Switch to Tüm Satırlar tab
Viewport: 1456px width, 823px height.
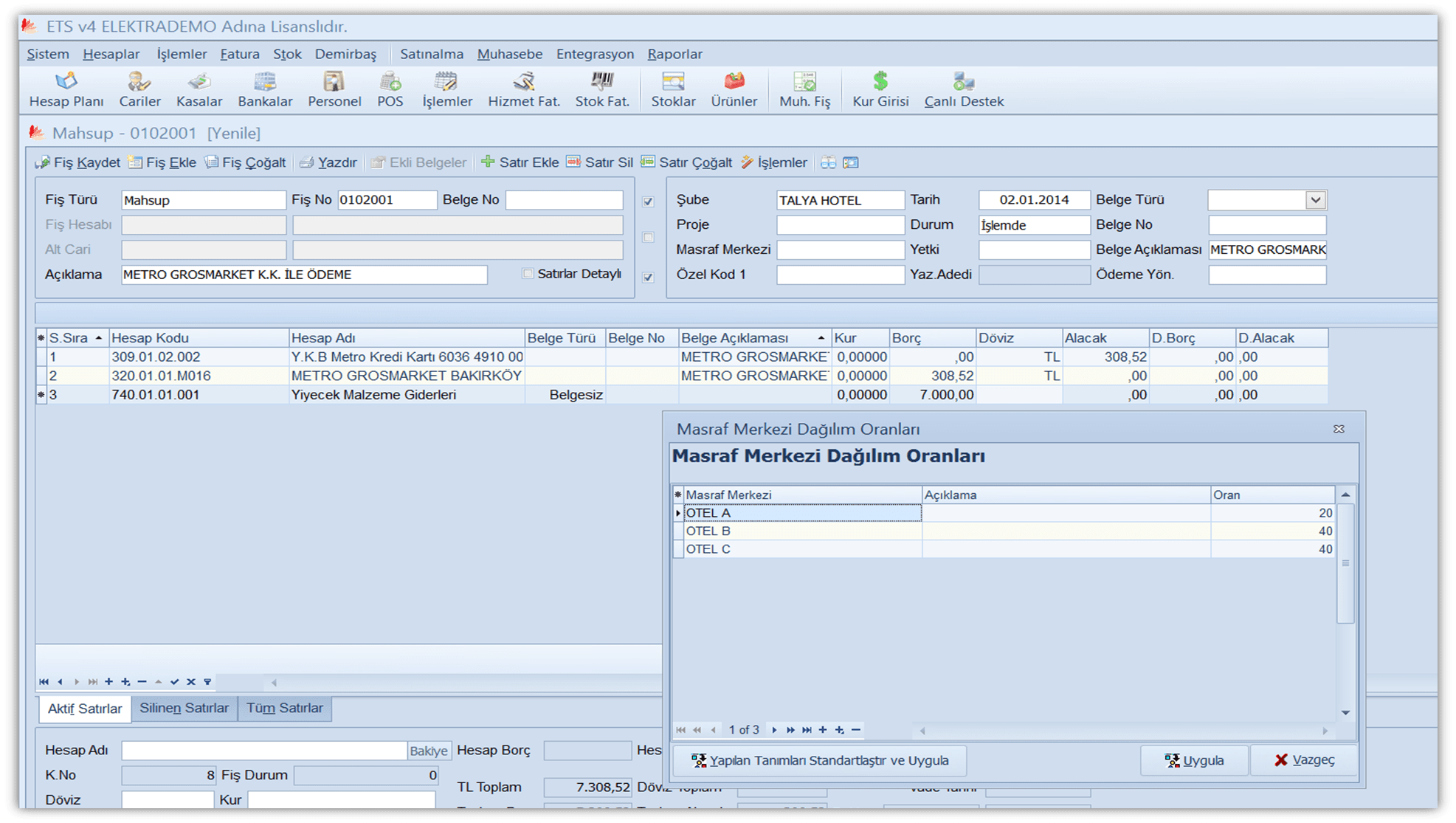coord(285,709)
